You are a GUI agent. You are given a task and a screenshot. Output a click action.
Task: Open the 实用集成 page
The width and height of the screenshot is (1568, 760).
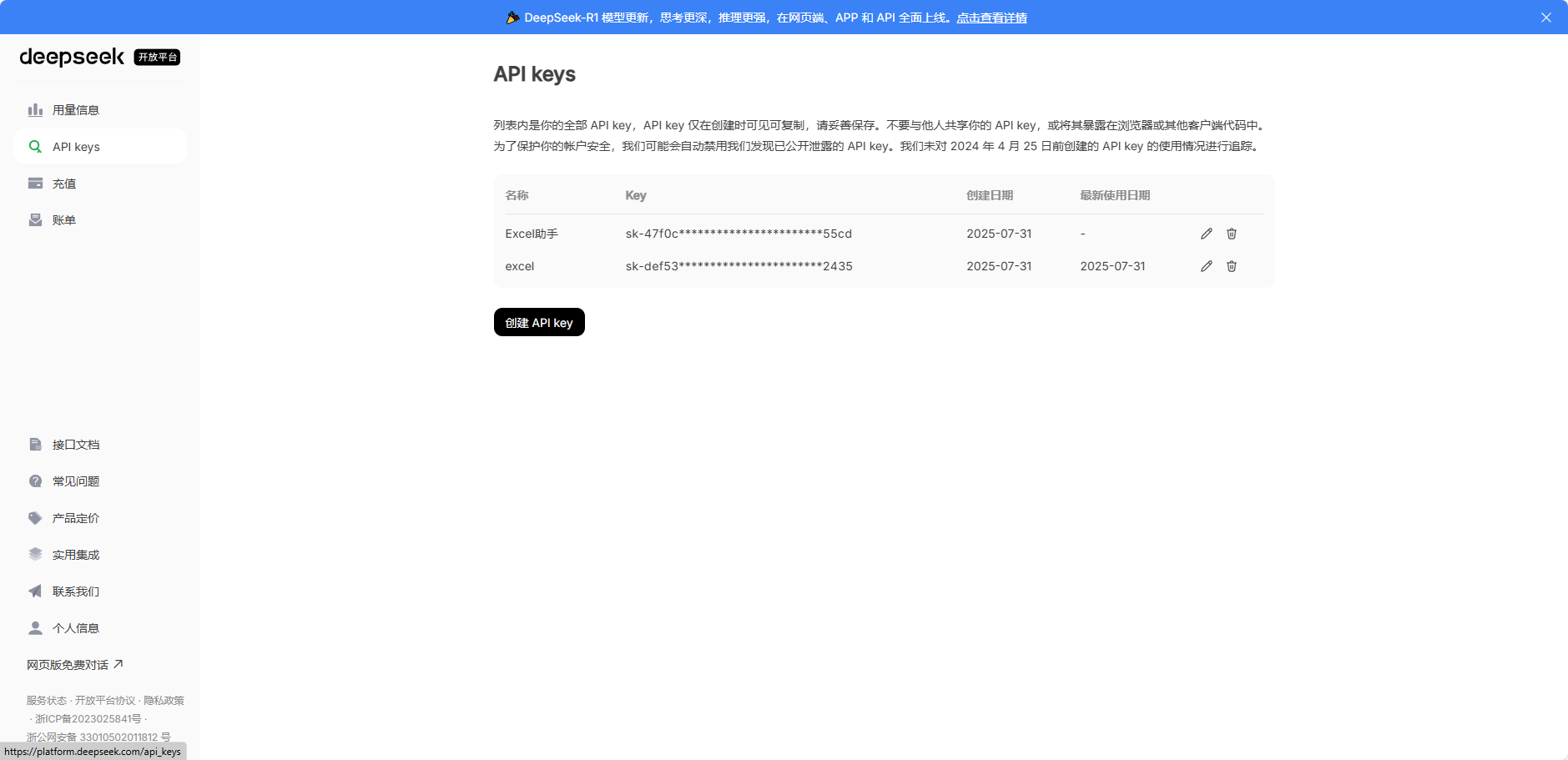[100, 555]
